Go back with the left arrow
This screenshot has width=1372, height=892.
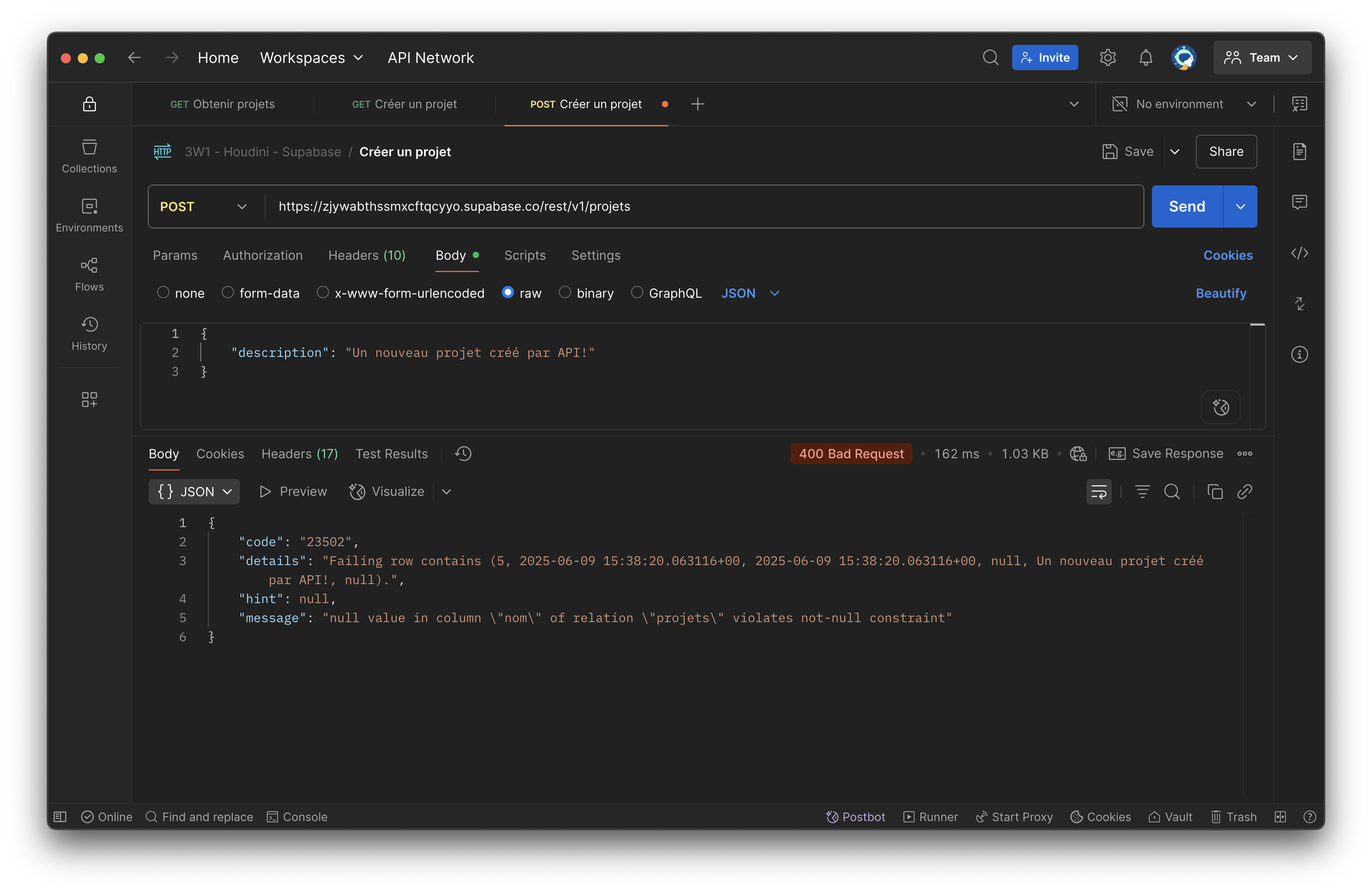click(x=134, y=57)
